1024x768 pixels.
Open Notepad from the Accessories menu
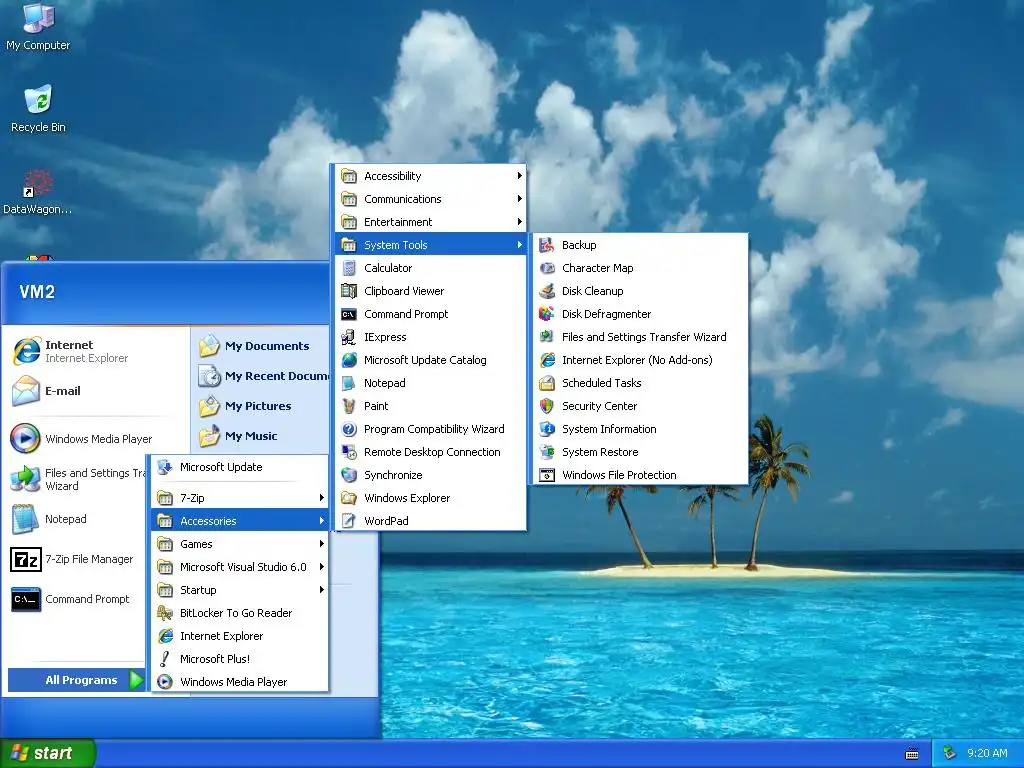(430, 383)
